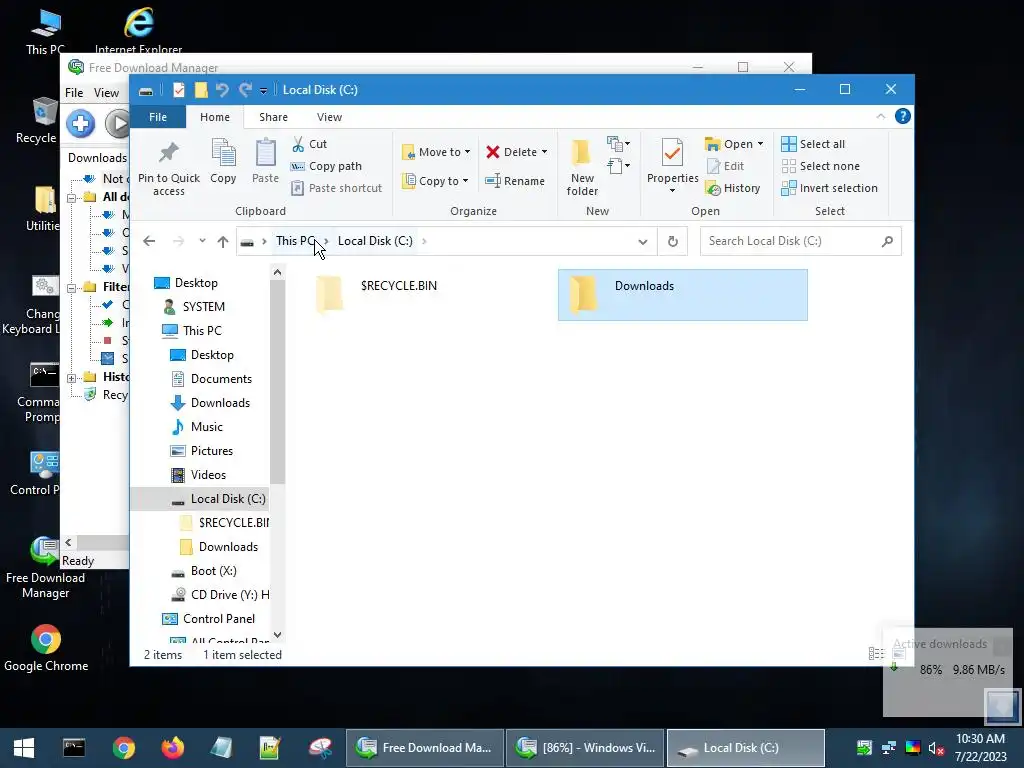Expand address bar history dropdown

coord(643,242)
